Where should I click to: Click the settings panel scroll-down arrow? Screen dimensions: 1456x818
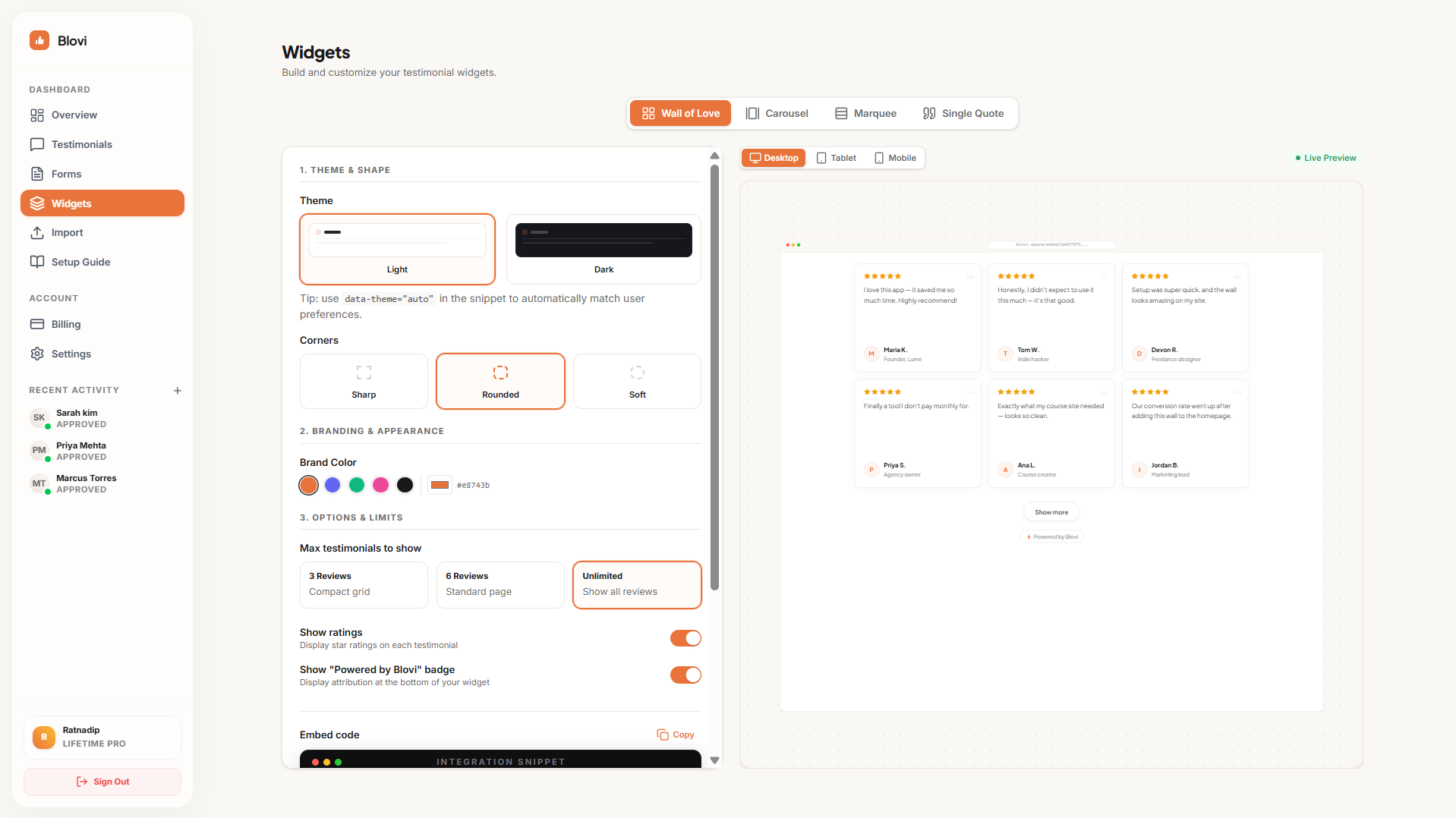pos(714,760)
